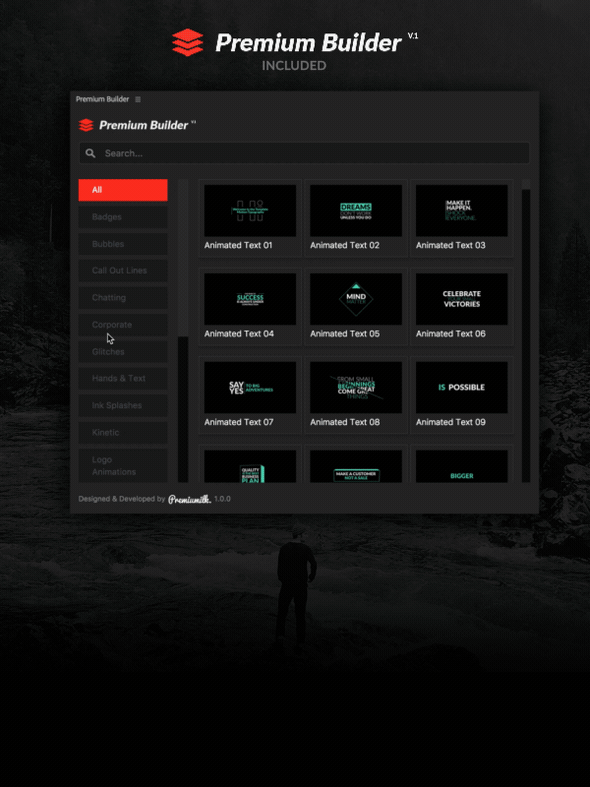The height and width of the screenshot is (787, 590).
Task: Click the search magnifier icon
Action: pos(90,153)
